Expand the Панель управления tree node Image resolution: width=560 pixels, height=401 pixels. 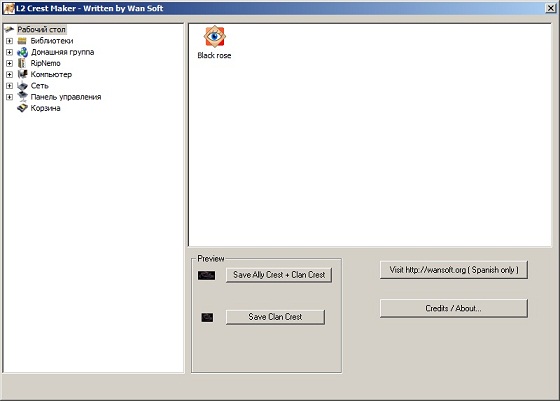coord(9,97)
